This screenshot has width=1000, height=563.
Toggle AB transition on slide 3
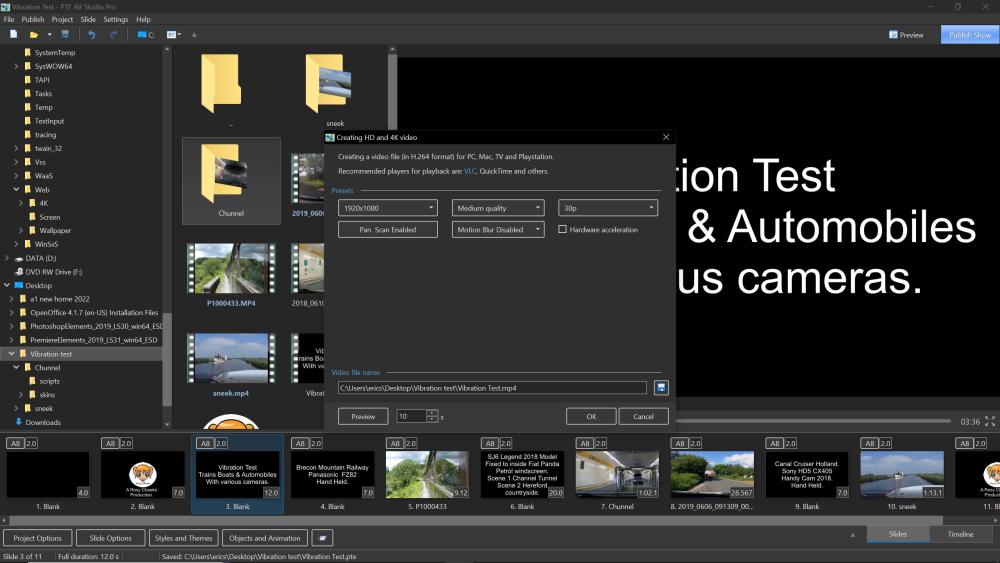(205, 443)
